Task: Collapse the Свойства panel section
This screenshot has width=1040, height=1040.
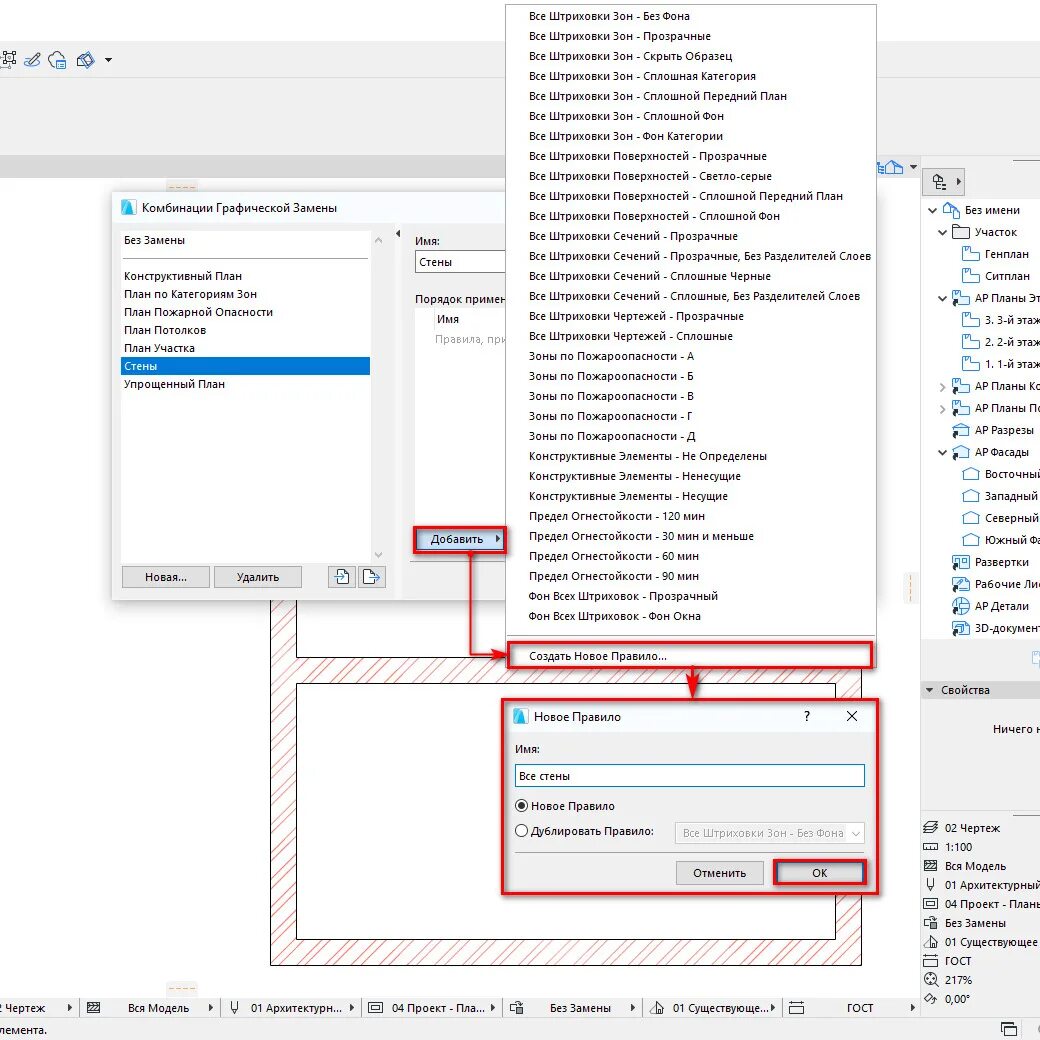Action: tap(929, 690)
